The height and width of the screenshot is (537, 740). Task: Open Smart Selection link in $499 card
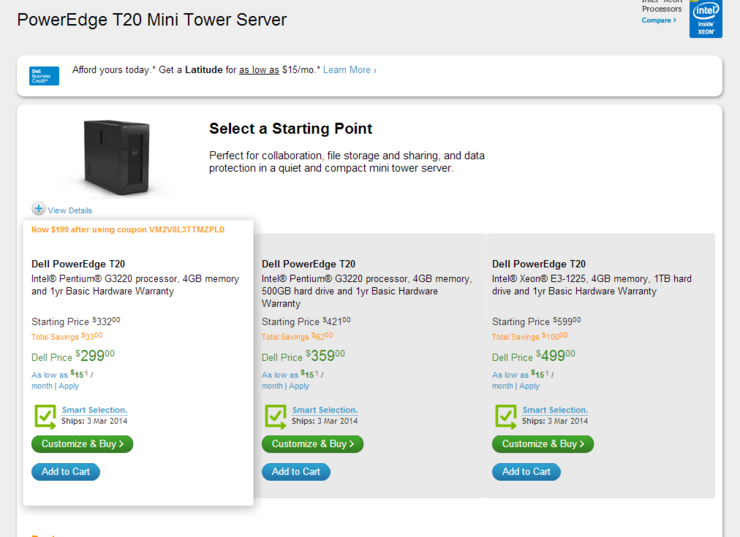pos(555,410)
